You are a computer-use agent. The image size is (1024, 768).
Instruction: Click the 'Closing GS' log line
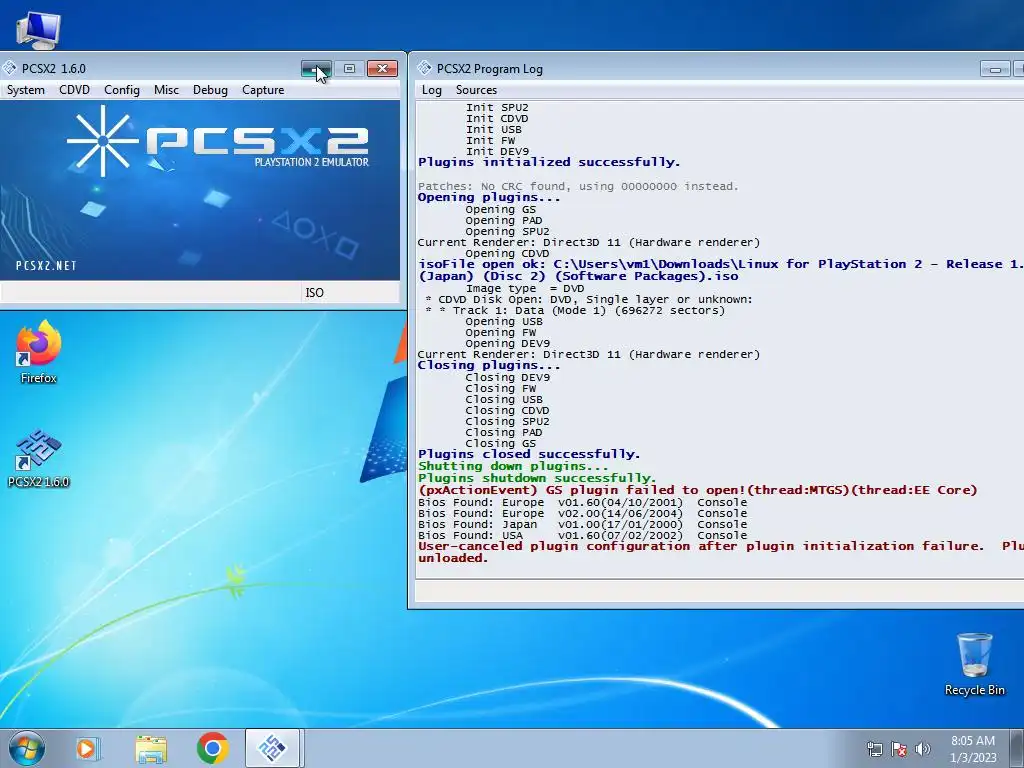pyautogui.click(x=500, y=443)
